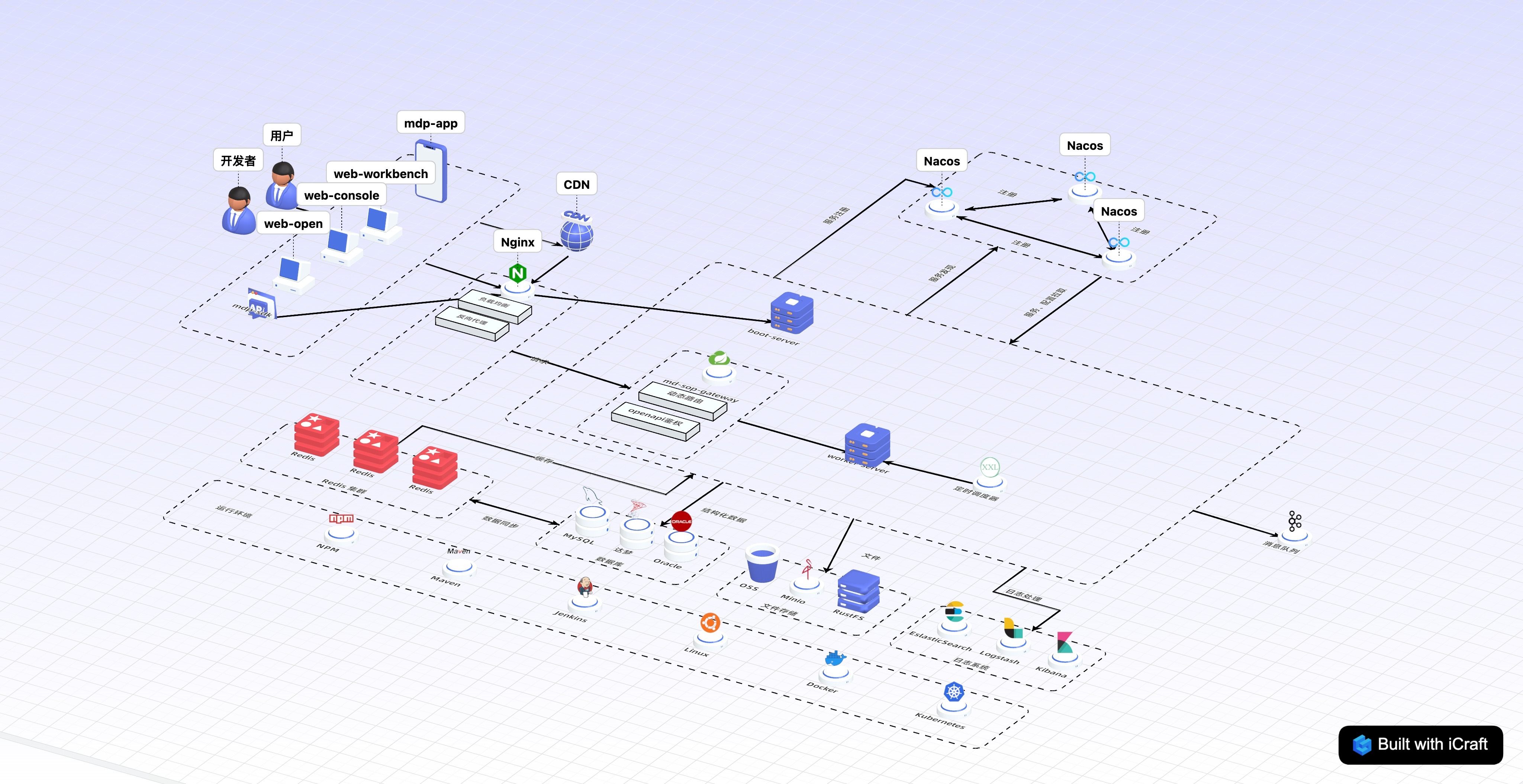This screenshot has height=784, width=1523.
Task: Select the NPM logo icon
Action: coord(341,519)
